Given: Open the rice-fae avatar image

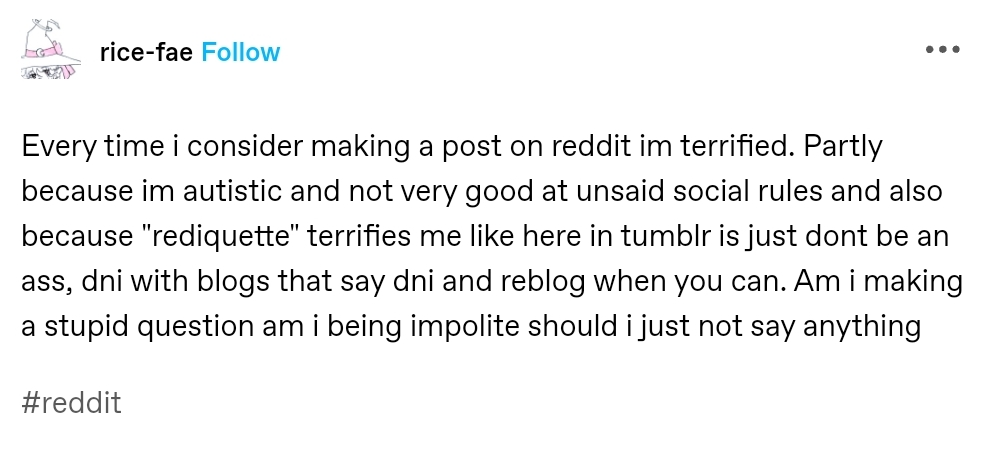Looking at the screenshot, I should pyautogui.click(x=49, y=50).
